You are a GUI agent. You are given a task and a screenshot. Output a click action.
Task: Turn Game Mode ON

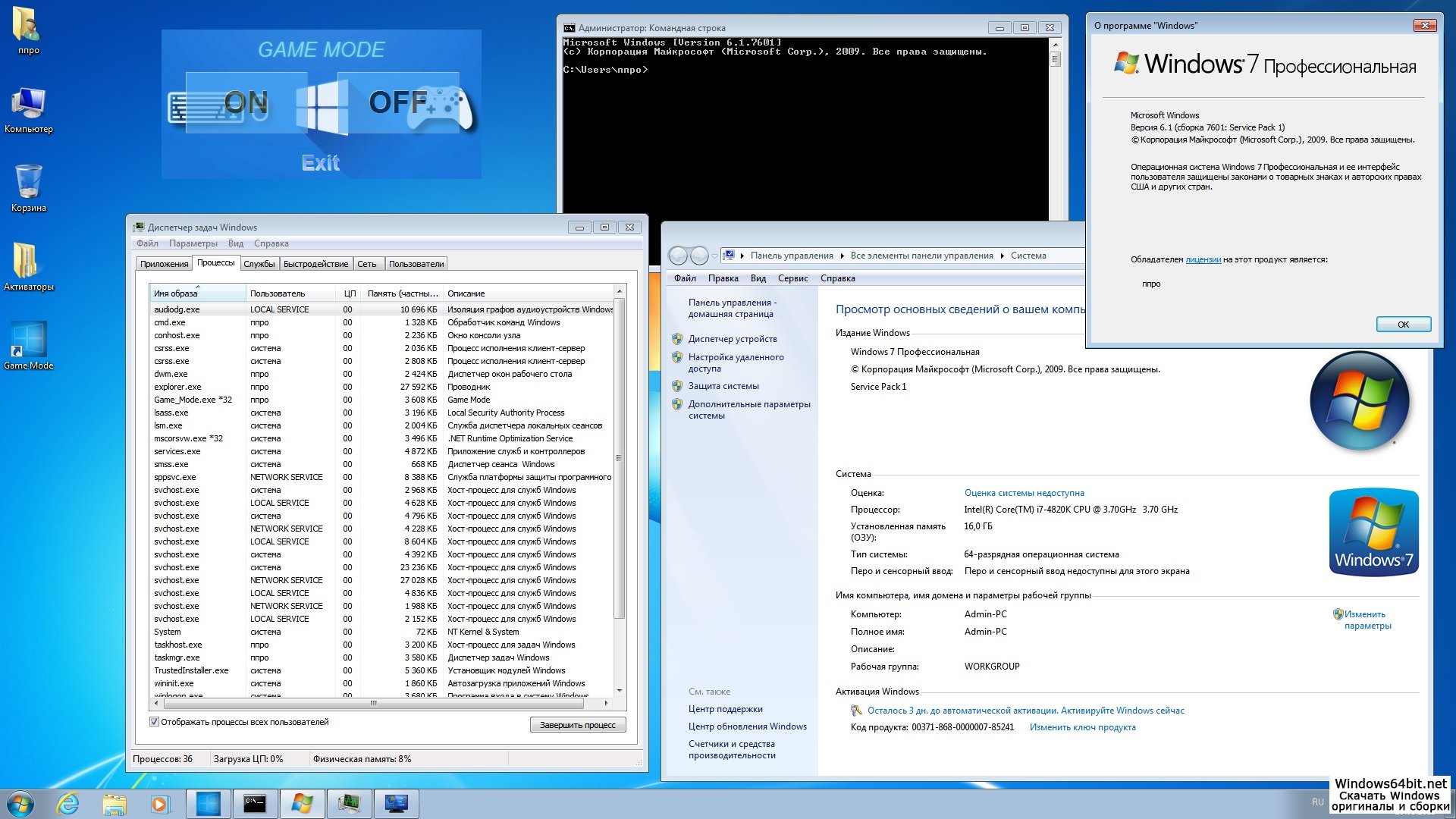pos(246,102)
